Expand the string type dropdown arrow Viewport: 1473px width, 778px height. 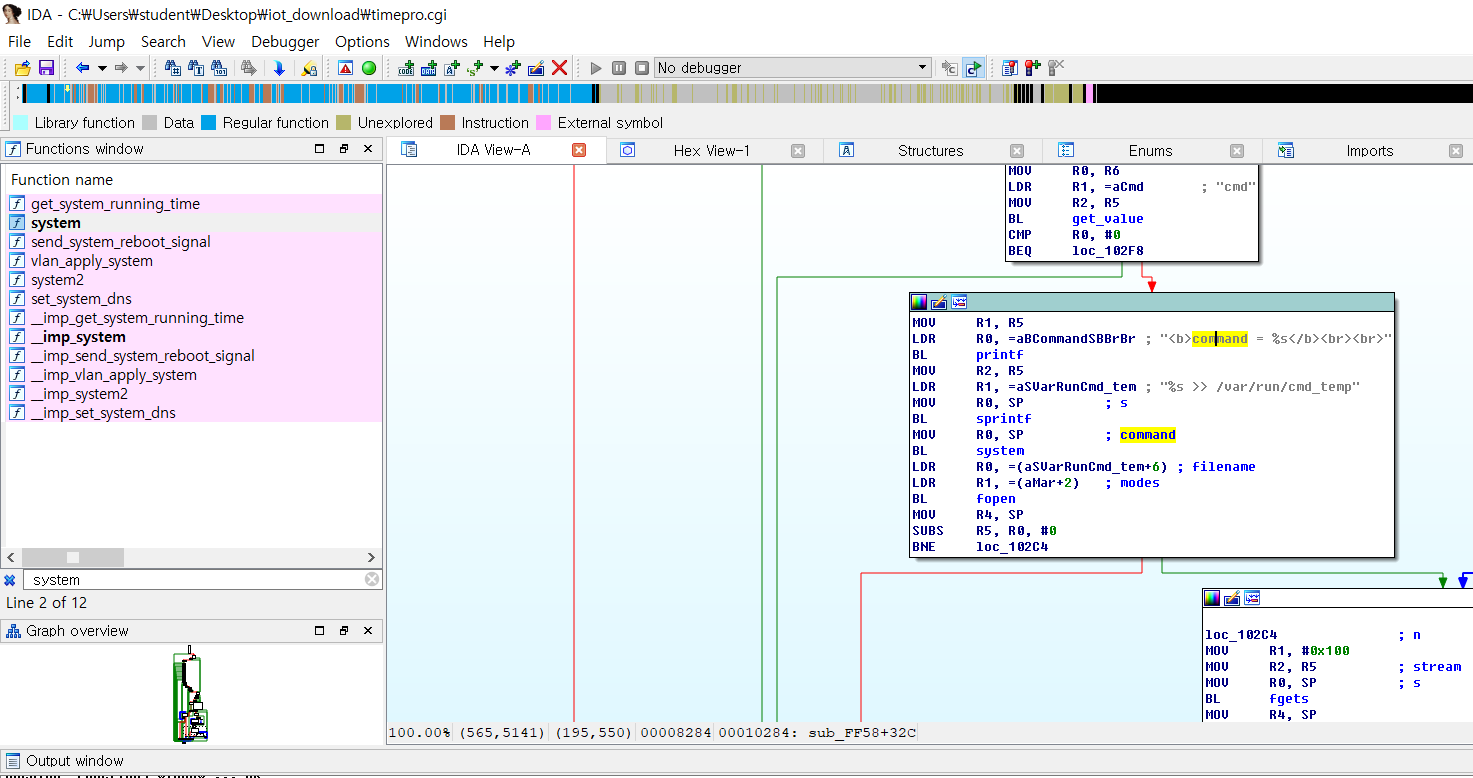coord(494,68)
